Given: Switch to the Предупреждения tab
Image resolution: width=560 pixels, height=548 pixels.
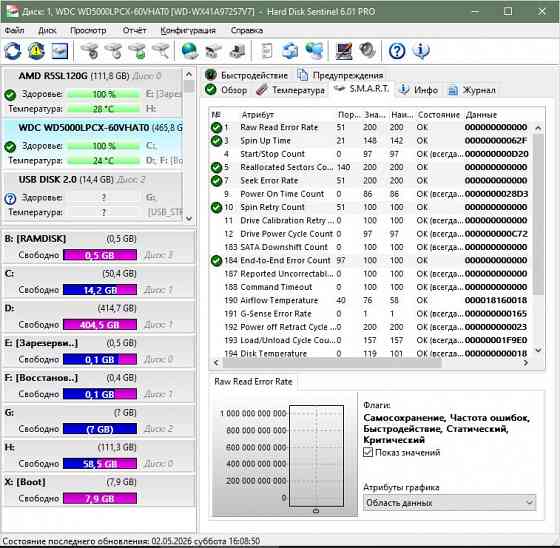Looking at the screenshot, I should click(x=340, y=75).
